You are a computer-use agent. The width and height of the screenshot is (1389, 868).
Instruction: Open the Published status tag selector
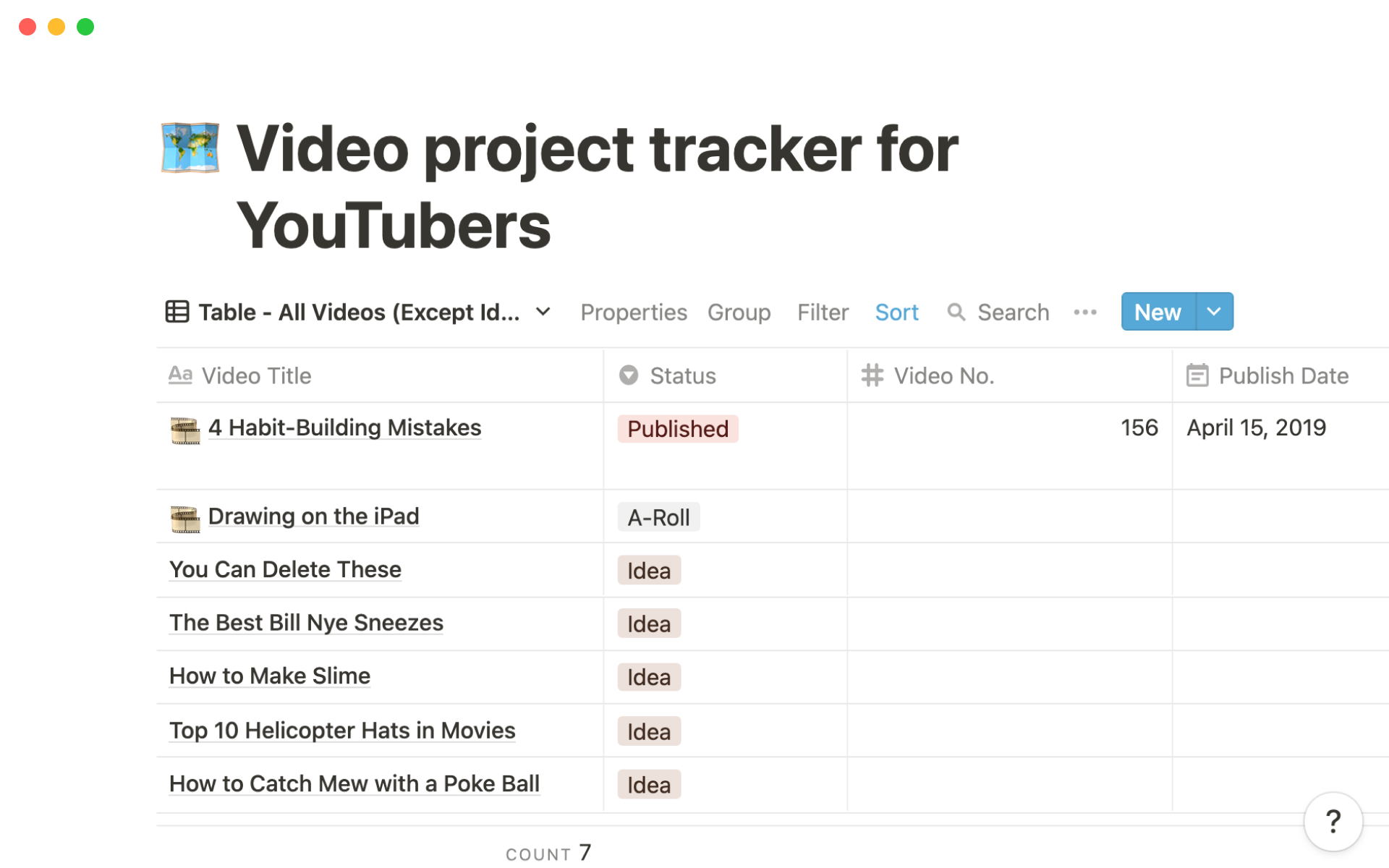pos(677,429)
